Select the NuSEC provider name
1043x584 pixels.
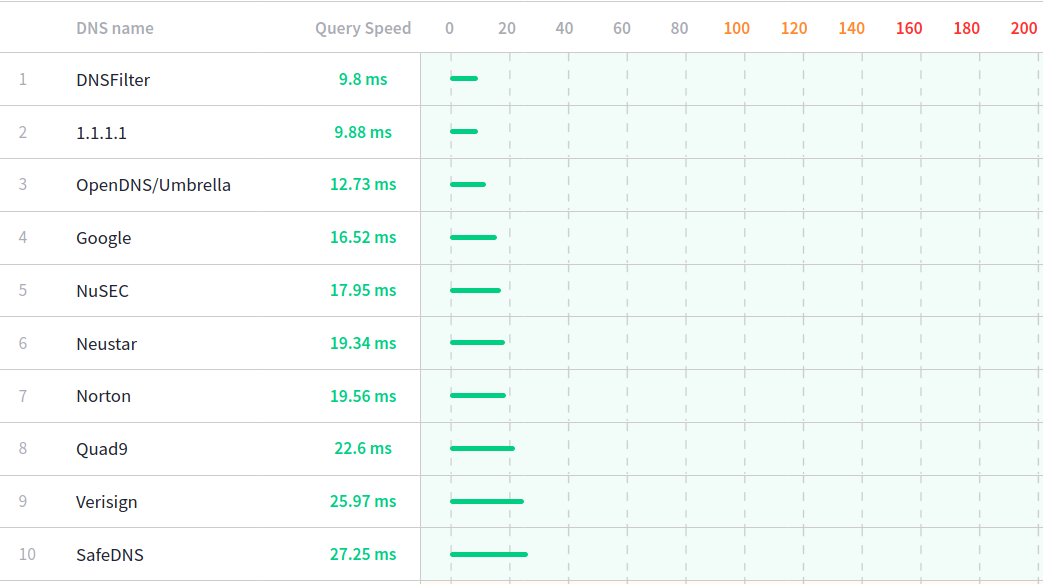(102, 291)
